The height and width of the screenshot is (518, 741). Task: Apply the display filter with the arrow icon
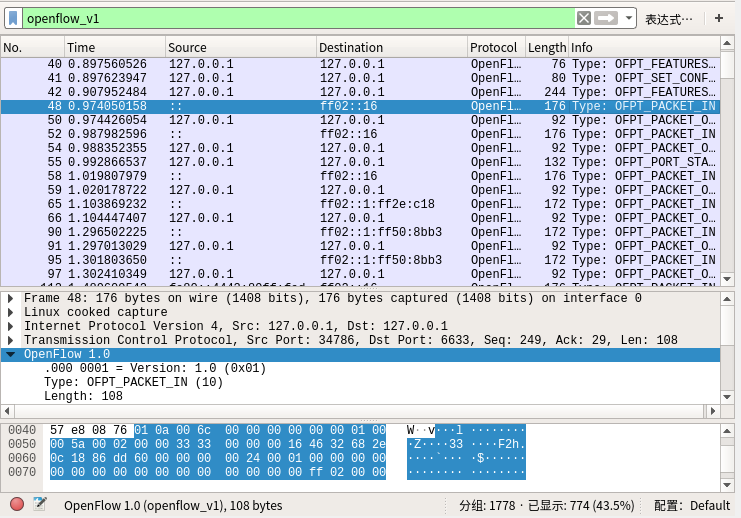[x=606, y=18]
